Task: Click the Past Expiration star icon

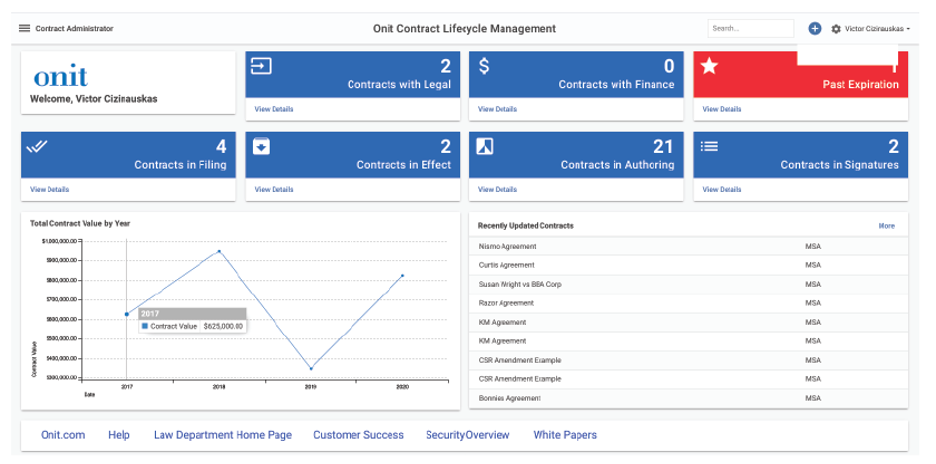Action: pyautogui.click(x=709, y=66)
